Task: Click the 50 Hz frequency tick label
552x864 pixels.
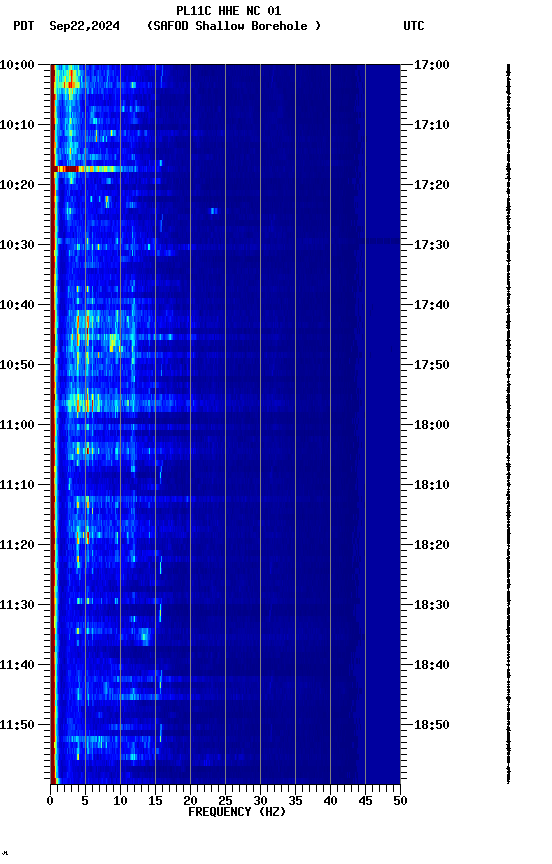Action: pos(400,801)
